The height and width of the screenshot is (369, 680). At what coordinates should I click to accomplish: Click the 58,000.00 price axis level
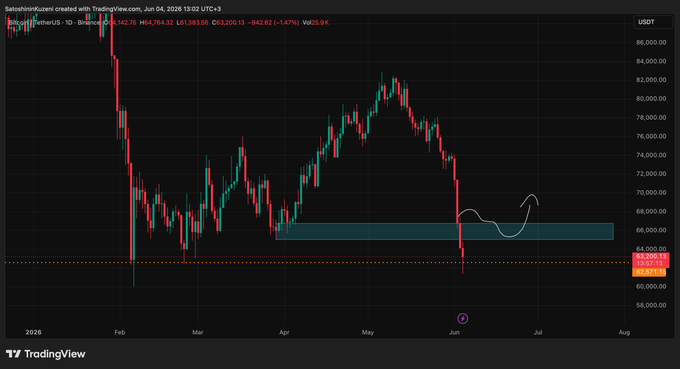[x=651, y=305]
